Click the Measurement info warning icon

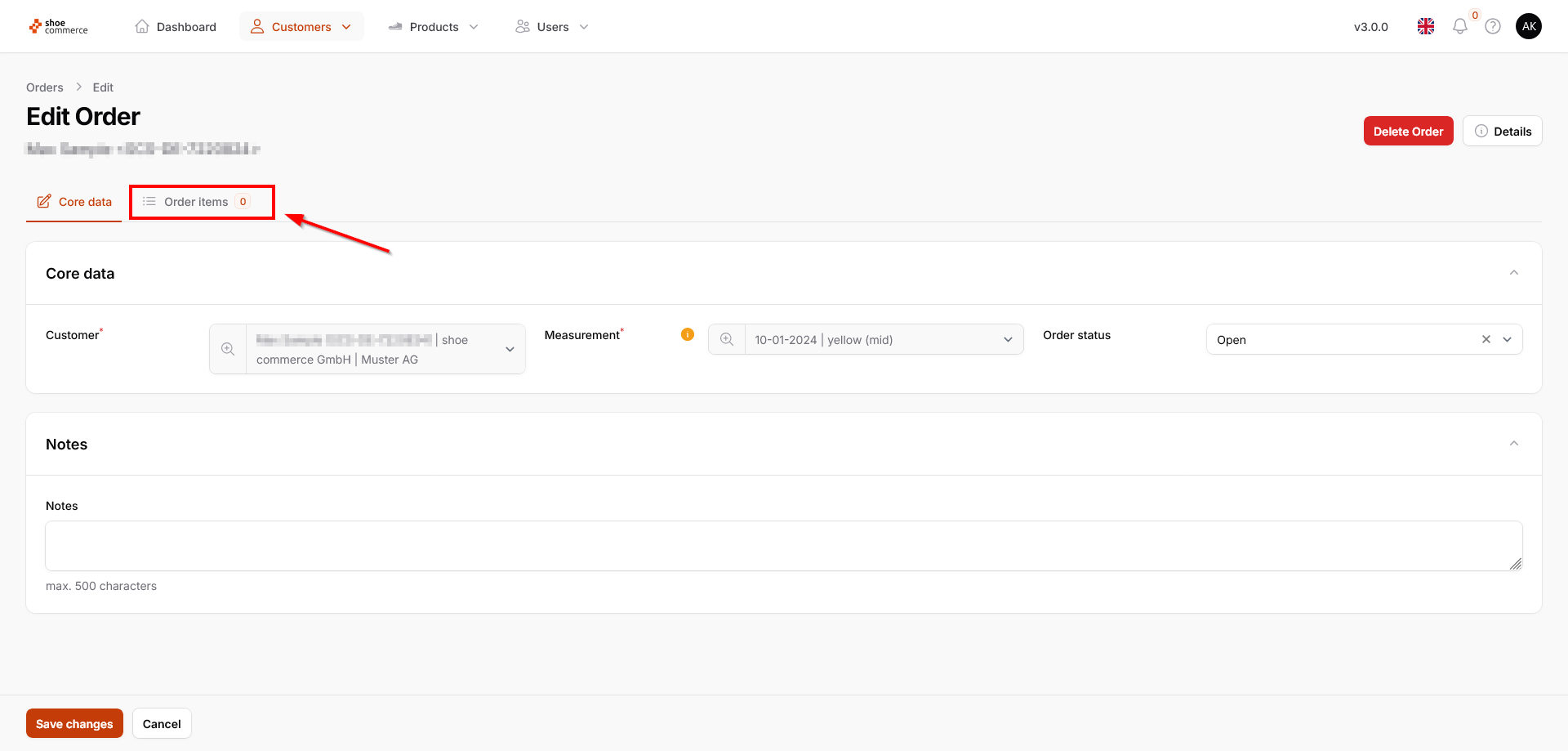[688, 334]
